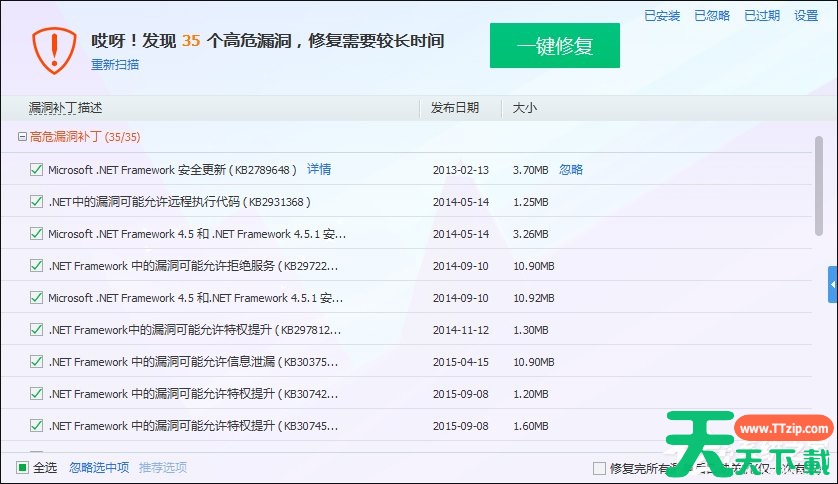
Task: Click the blue side panel arrow handle
Action: coord(832,285)
